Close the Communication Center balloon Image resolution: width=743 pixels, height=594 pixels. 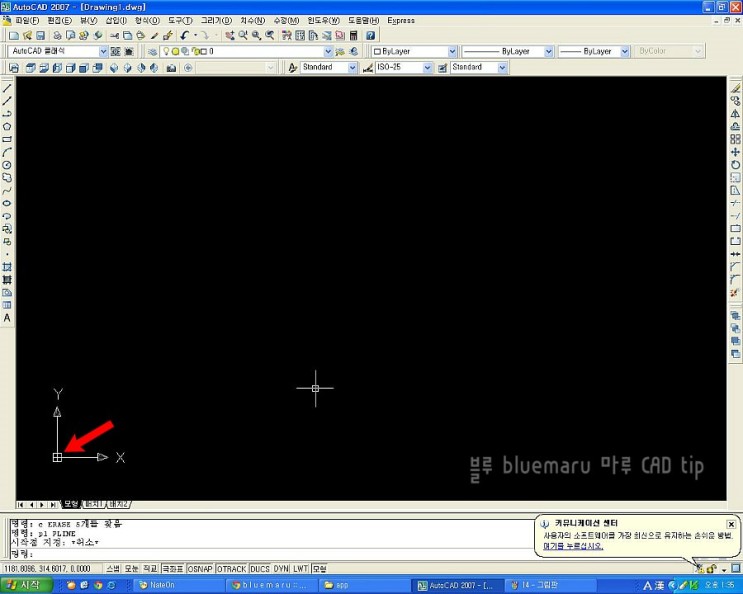[x=731, y=524]
